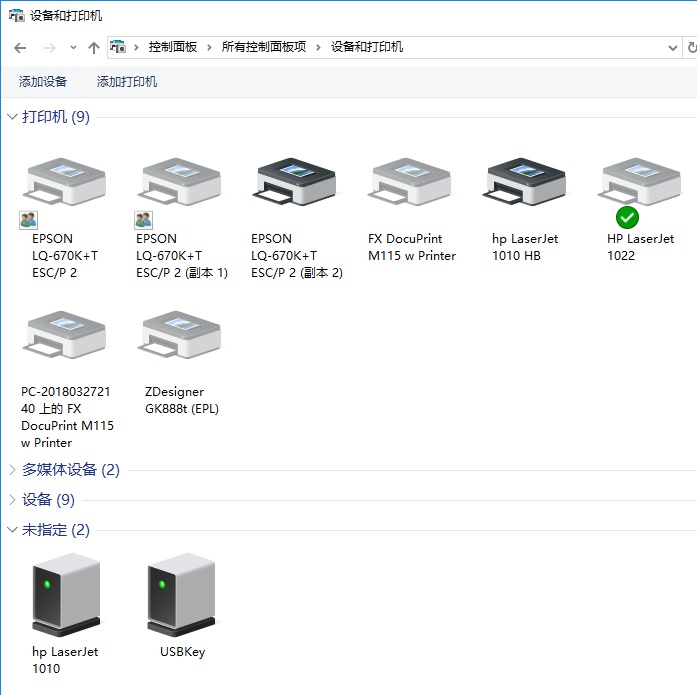Screen dimensions: 700x695
Task: Expand the 多媒体设备 (2) section
Action: click(x=12, y=470)
